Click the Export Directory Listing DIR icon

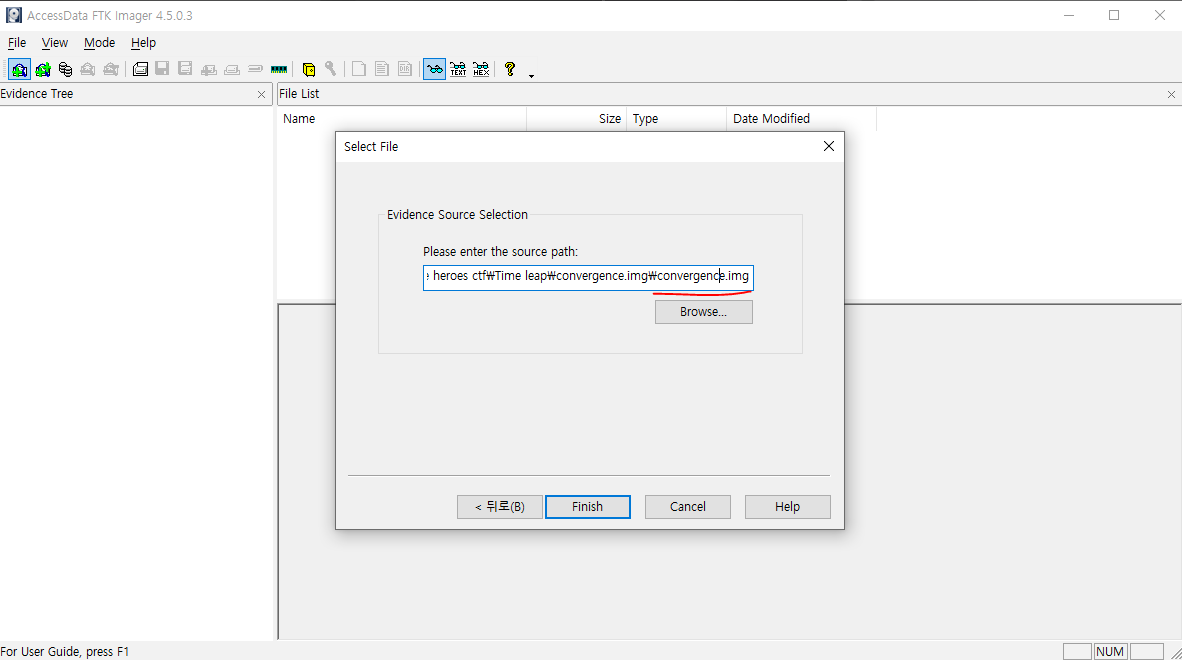point(405,69)
